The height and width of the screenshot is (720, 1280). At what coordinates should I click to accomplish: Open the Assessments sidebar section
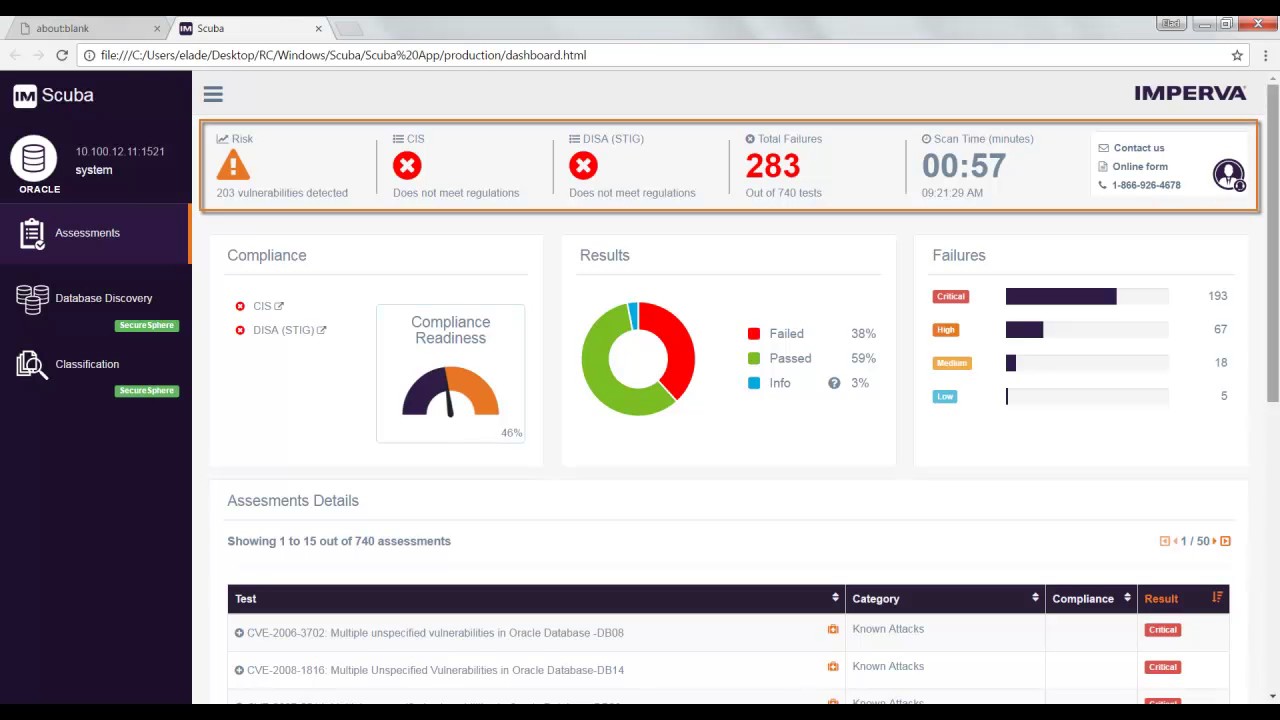pyautogui.click(x=95, y=233)
